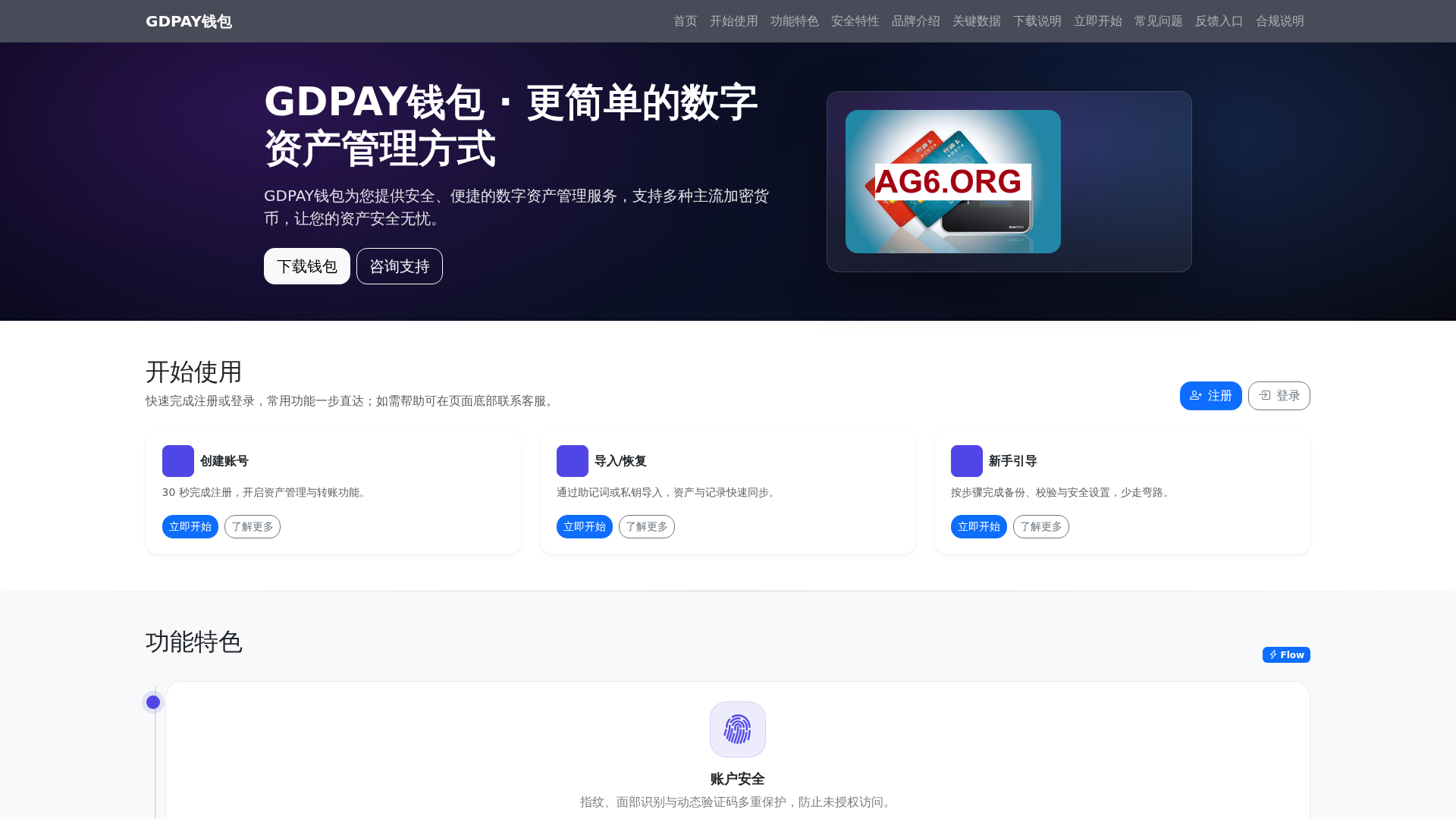The height and width of the screenshot is (819, 1456).
Task: Open the AG6.ORG card image
Action: point(953,181)
